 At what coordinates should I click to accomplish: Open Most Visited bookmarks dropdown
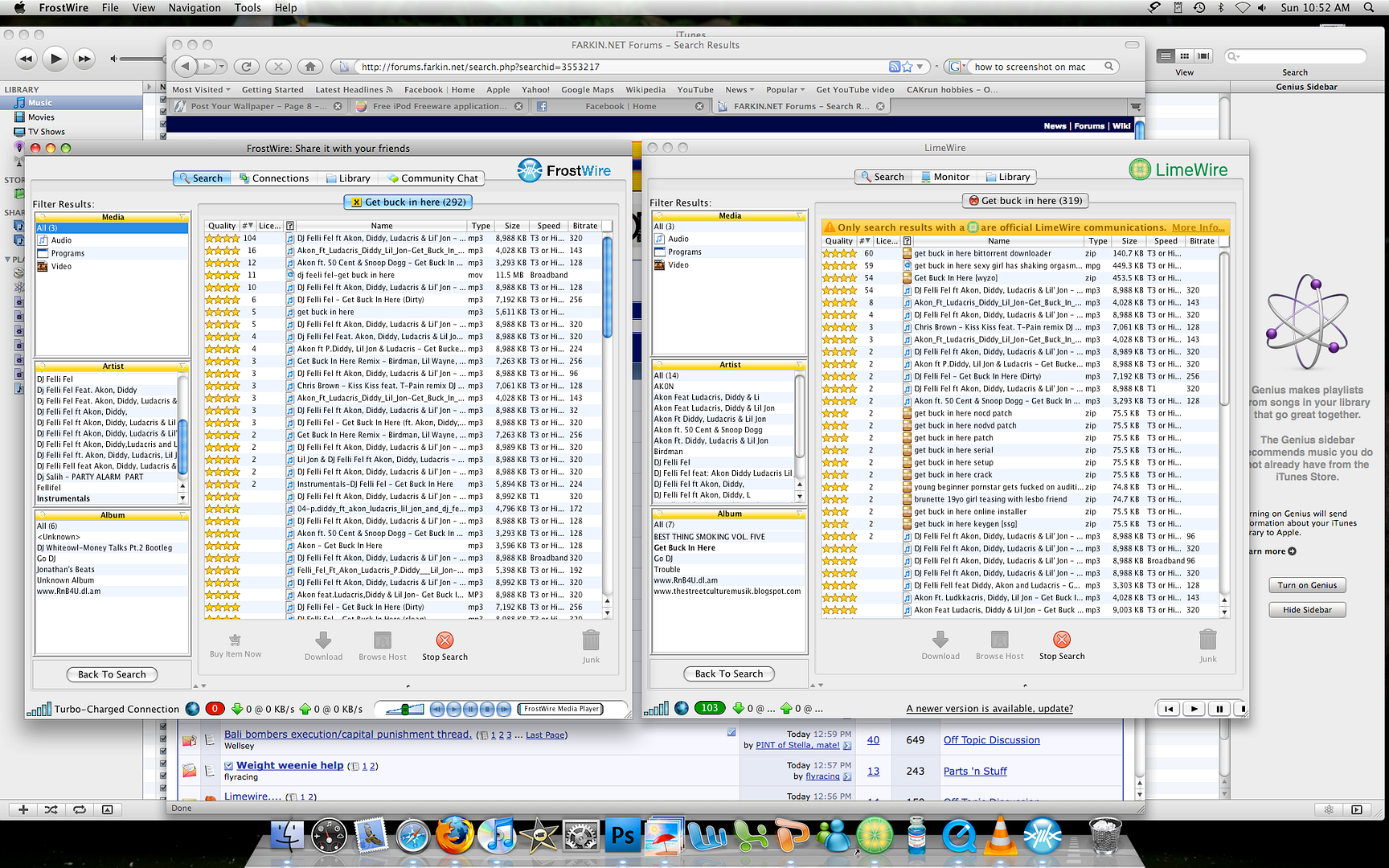click(201, 89)
